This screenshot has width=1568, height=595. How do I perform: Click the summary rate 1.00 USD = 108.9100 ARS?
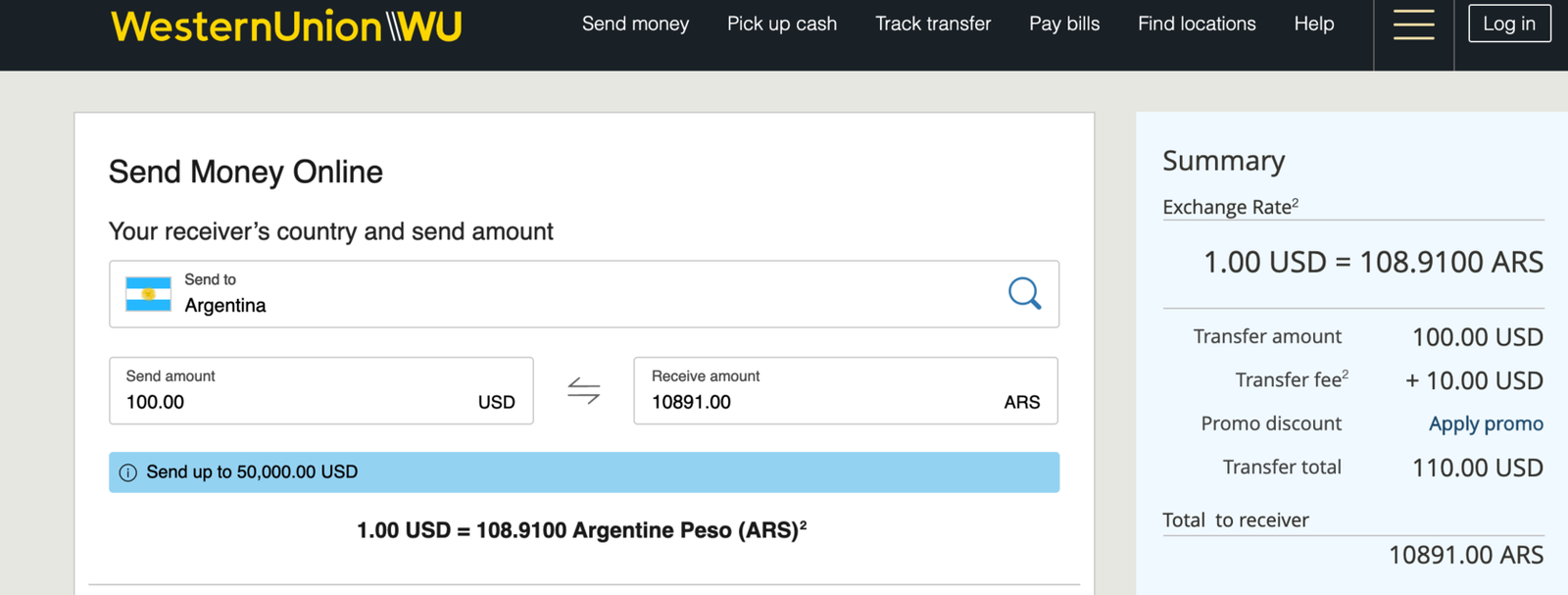point(1373,262)
